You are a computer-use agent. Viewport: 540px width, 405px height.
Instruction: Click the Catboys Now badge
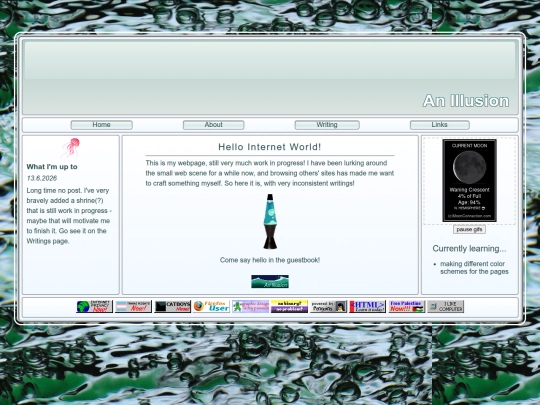[x=172, y=307]
